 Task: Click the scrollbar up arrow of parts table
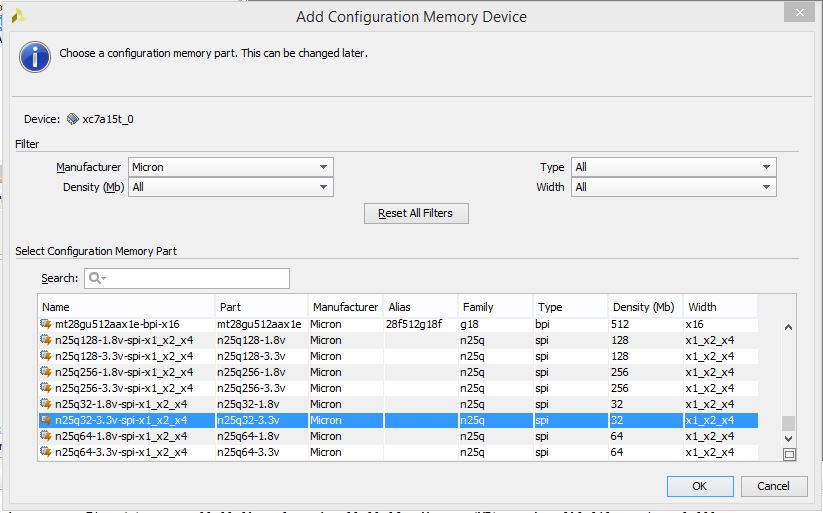pos(788,327)
